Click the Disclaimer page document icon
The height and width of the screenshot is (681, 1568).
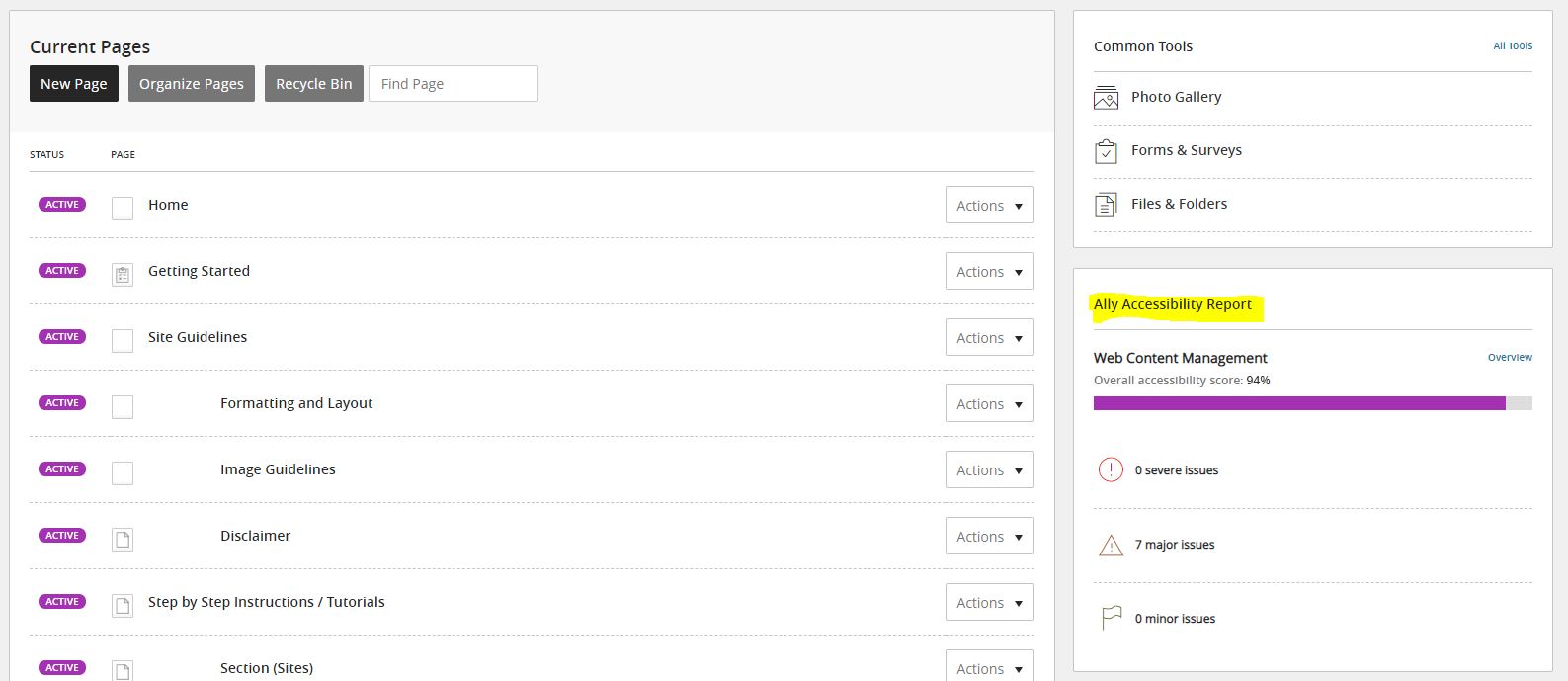[x=123, y=539]
